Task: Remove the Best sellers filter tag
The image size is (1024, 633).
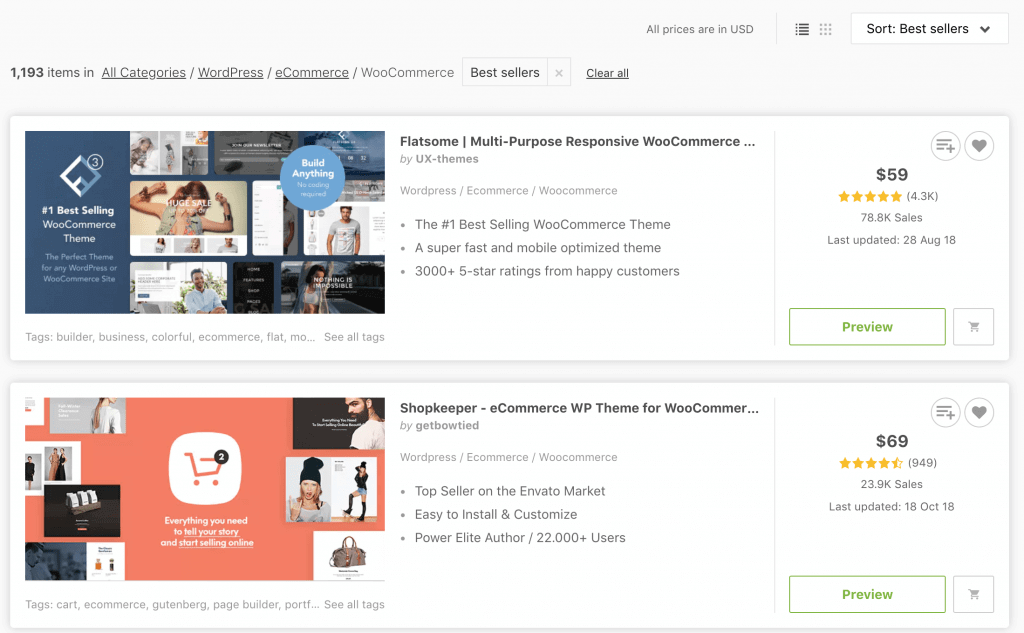Action: click(559, 73)
